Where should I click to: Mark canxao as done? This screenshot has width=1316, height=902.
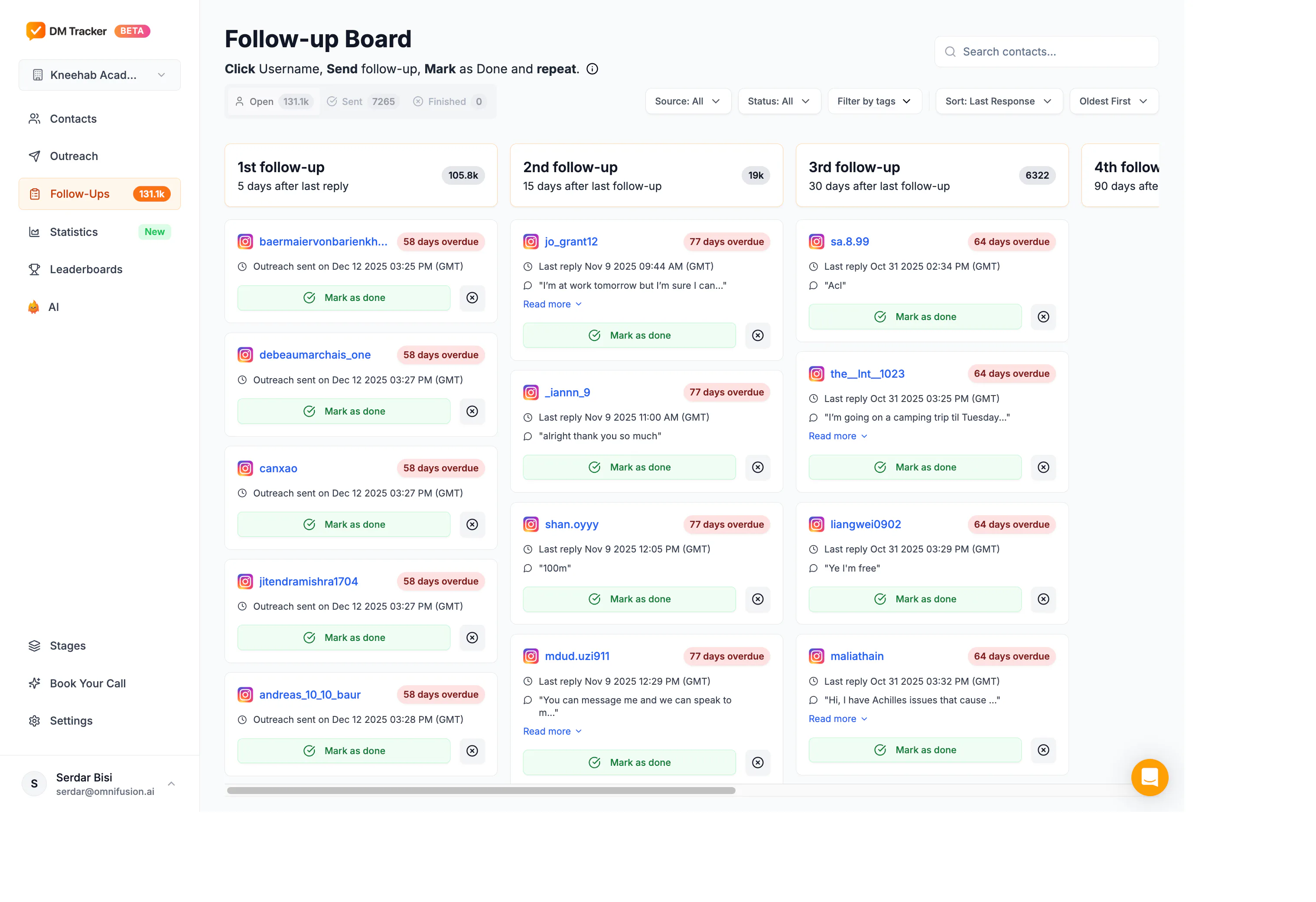tap(344, 525)
